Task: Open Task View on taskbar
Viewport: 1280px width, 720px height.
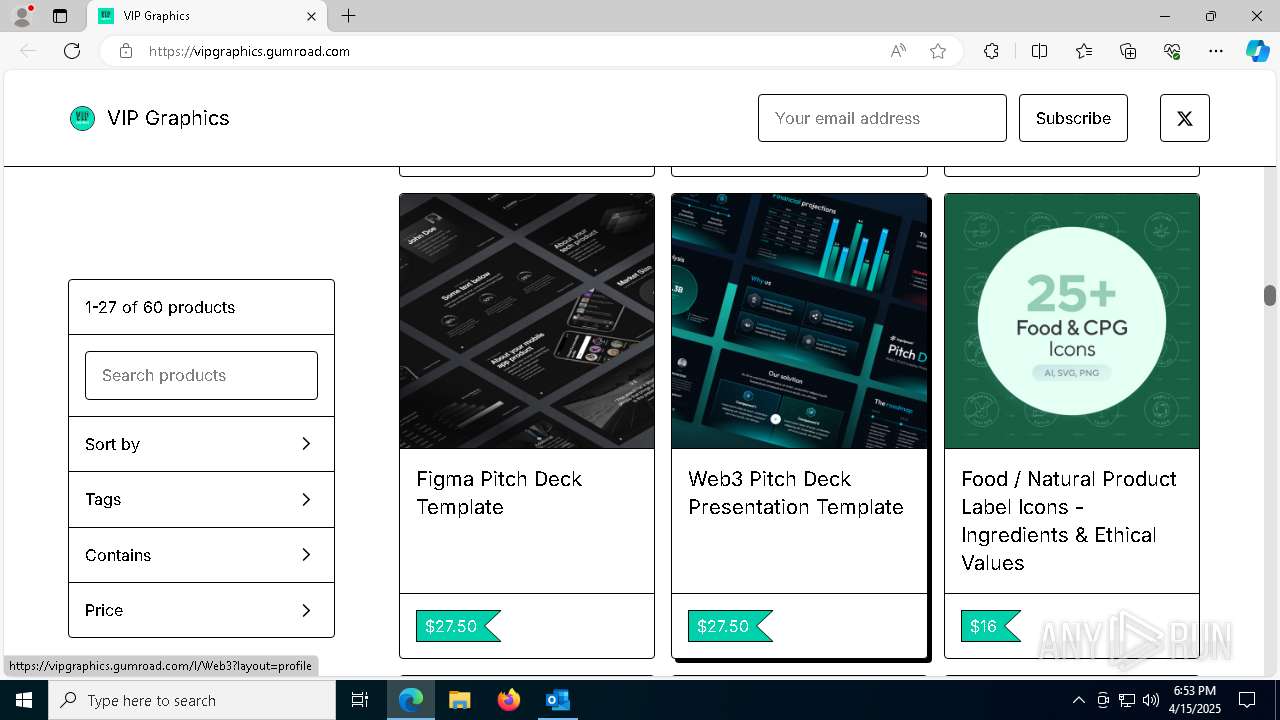Action: [360, 700]
